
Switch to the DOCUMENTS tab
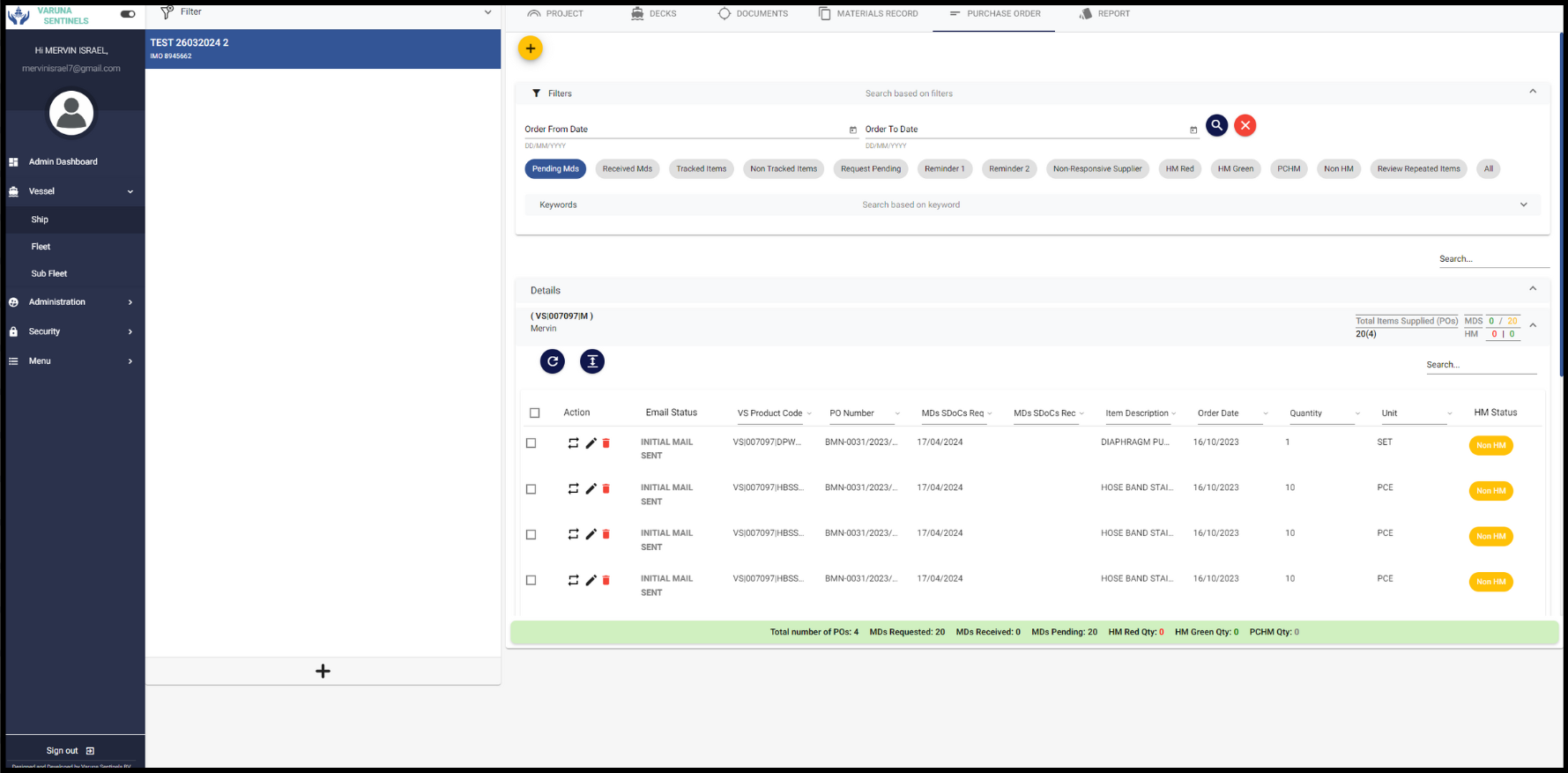[x=754, y=14]
